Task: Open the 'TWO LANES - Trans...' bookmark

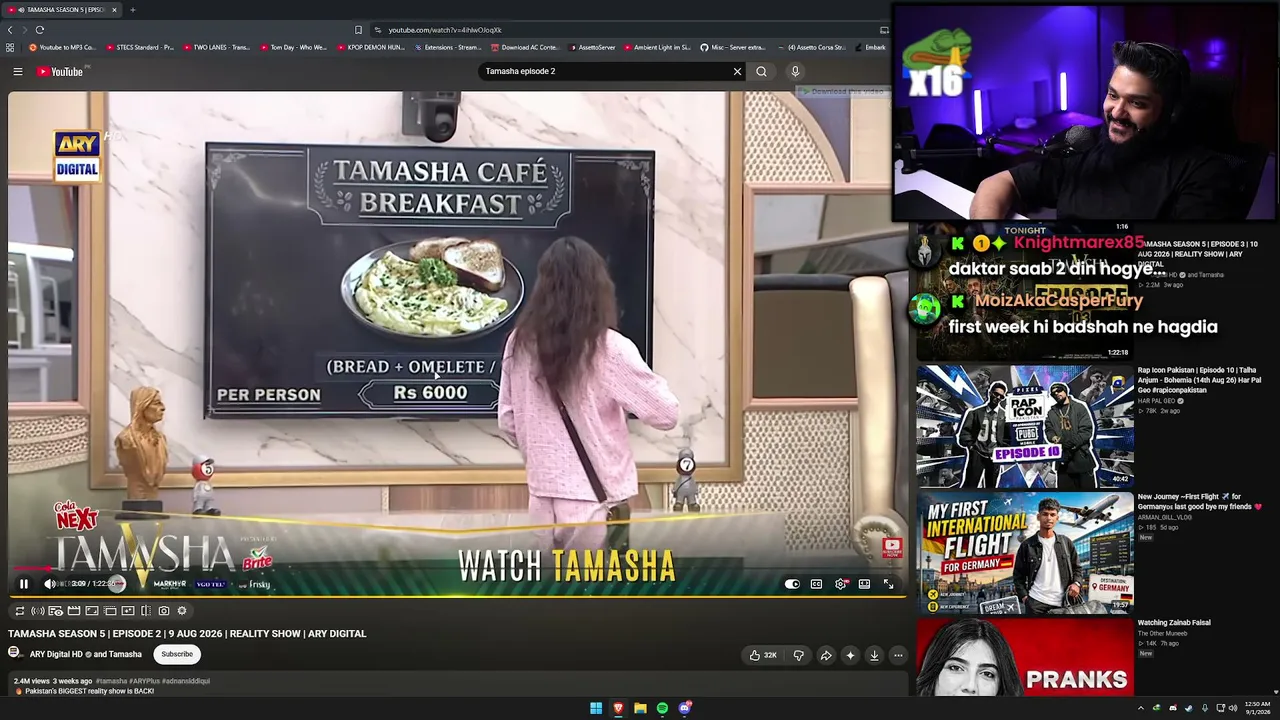Action: click(x=217, y=47)
